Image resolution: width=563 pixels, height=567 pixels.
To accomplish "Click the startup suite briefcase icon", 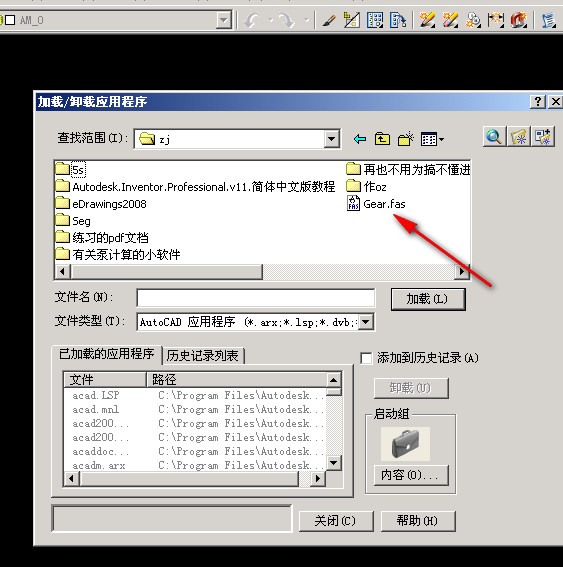I will coord(405,444).
